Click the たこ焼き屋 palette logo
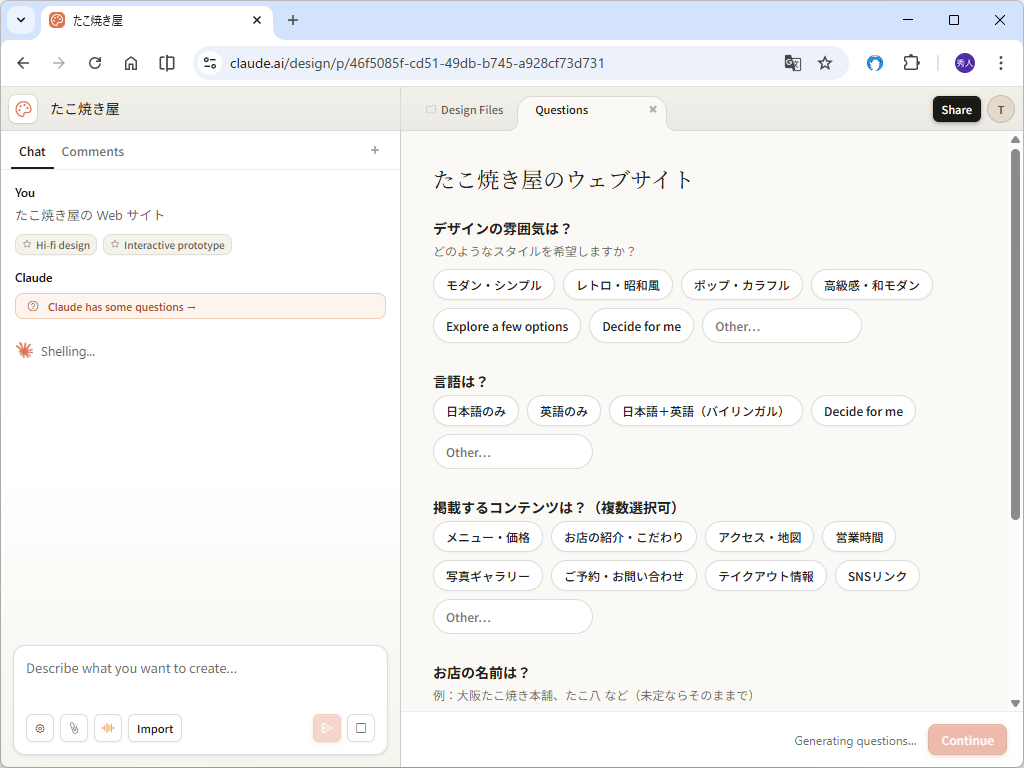This screenshot has width=1024, height=768. click(x=22, y=109)
